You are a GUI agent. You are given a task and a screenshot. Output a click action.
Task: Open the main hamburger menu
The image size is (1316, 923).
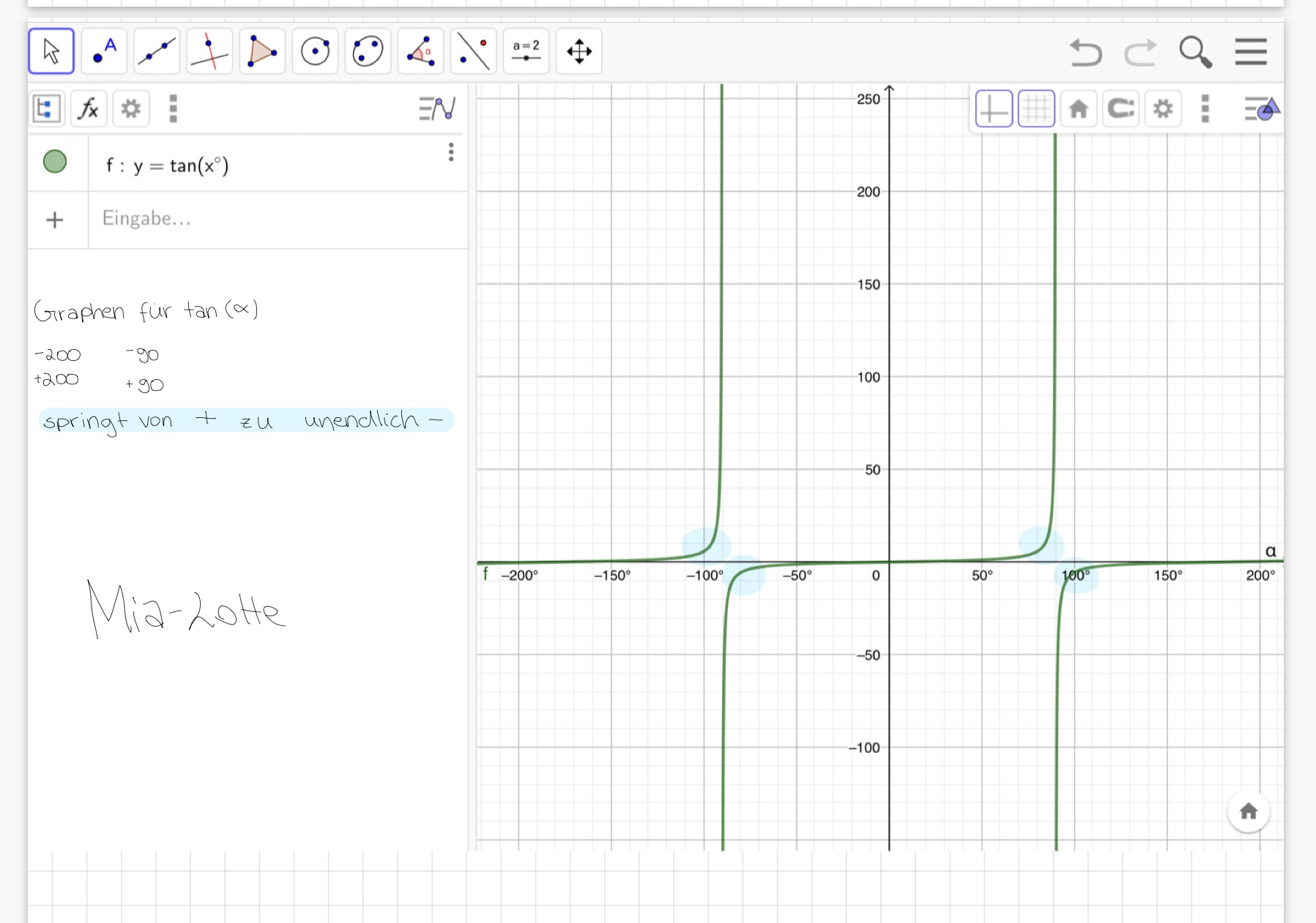tap(1250, 52)
